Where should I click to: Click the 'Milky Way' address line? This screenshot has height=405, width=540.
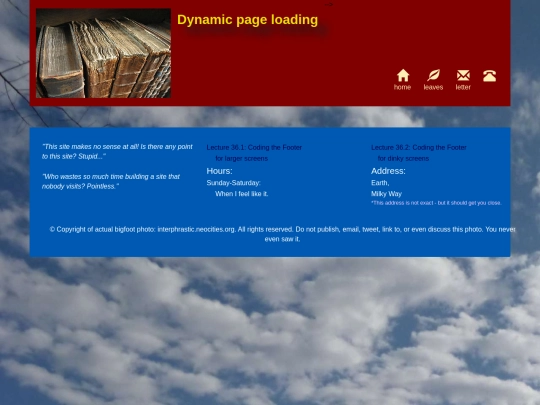point(386,194)
